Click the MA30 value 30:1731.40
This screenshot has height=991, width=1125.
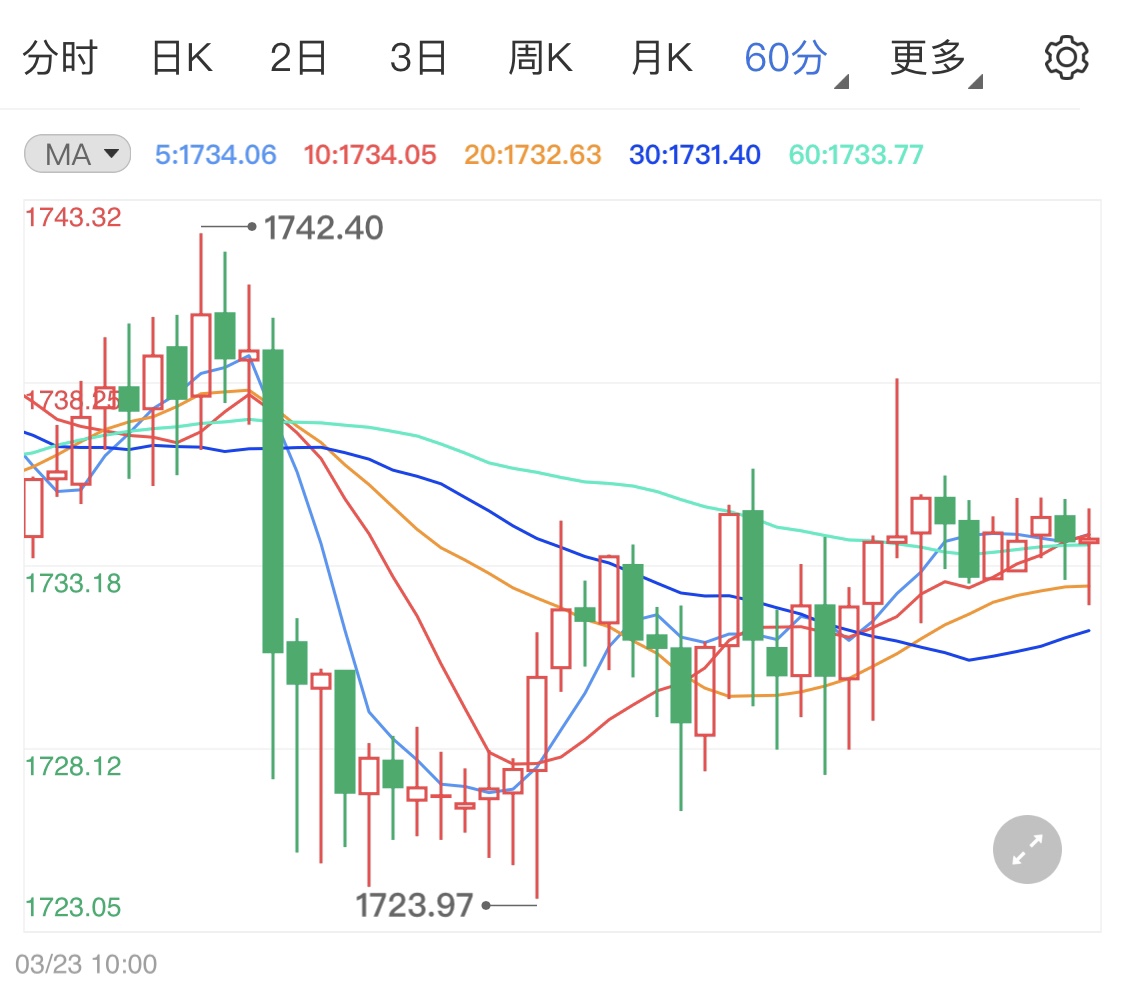695,154
